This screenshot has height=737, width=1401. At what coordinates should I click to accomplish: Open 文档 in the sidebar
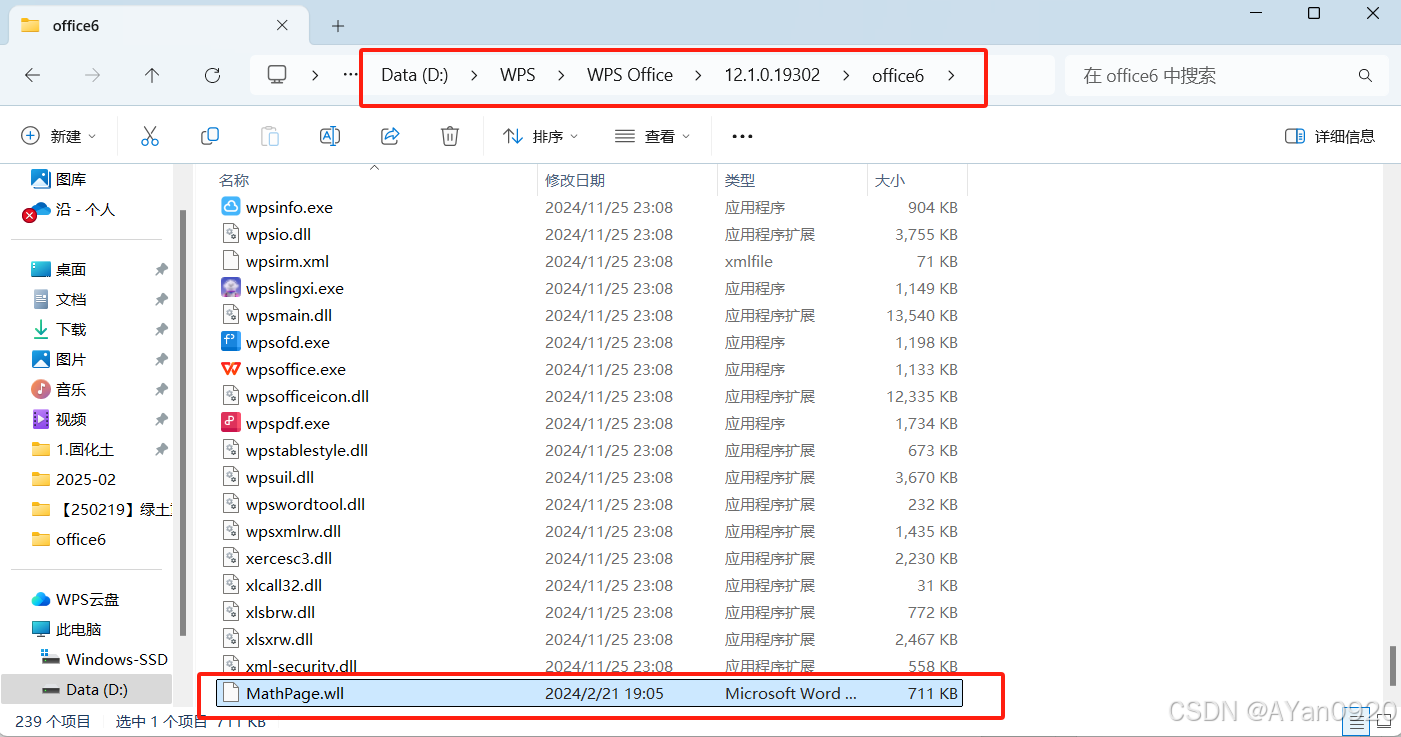pos(71,299)
